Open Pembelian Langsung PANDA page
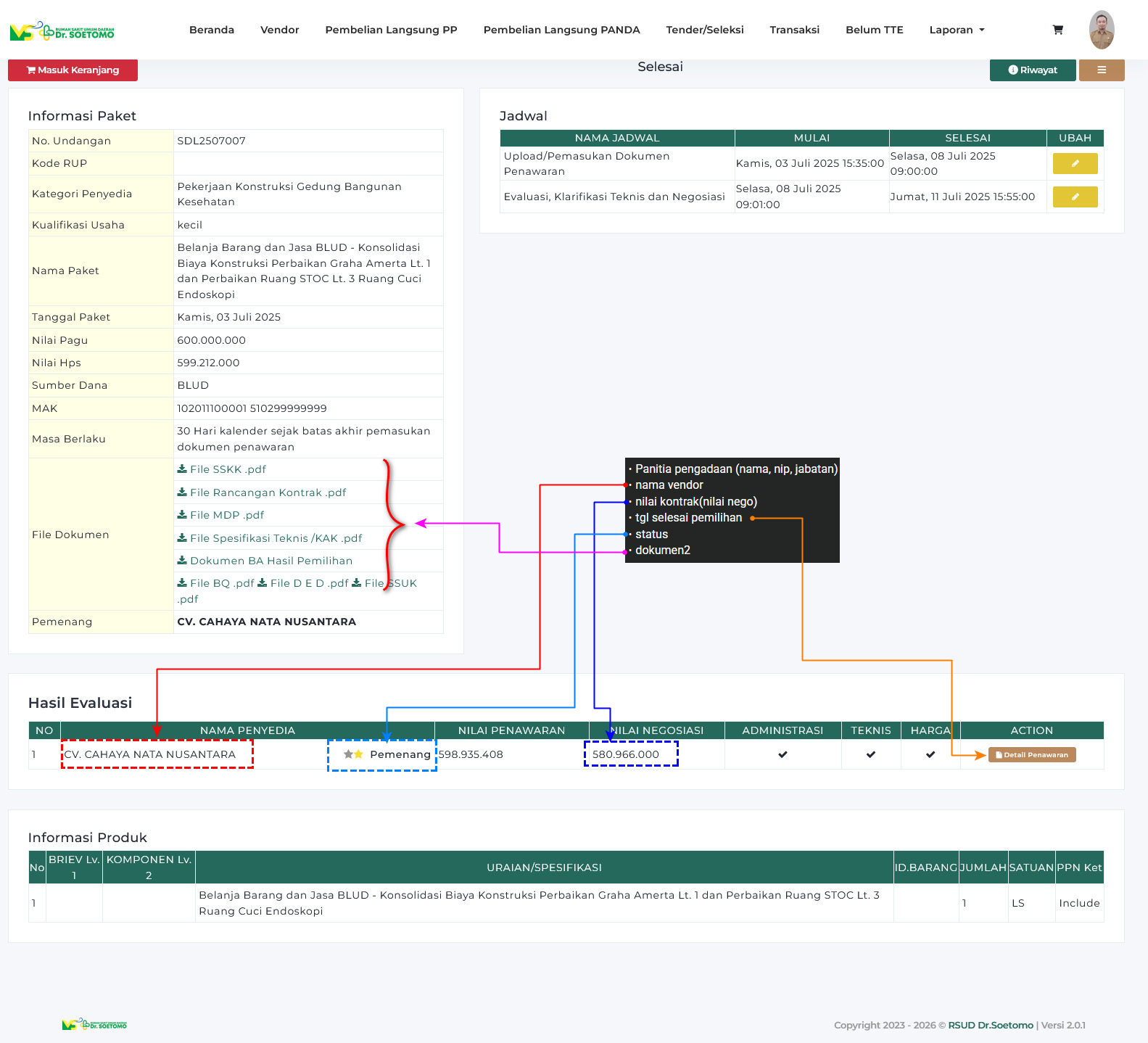 [x=561, y=30]
